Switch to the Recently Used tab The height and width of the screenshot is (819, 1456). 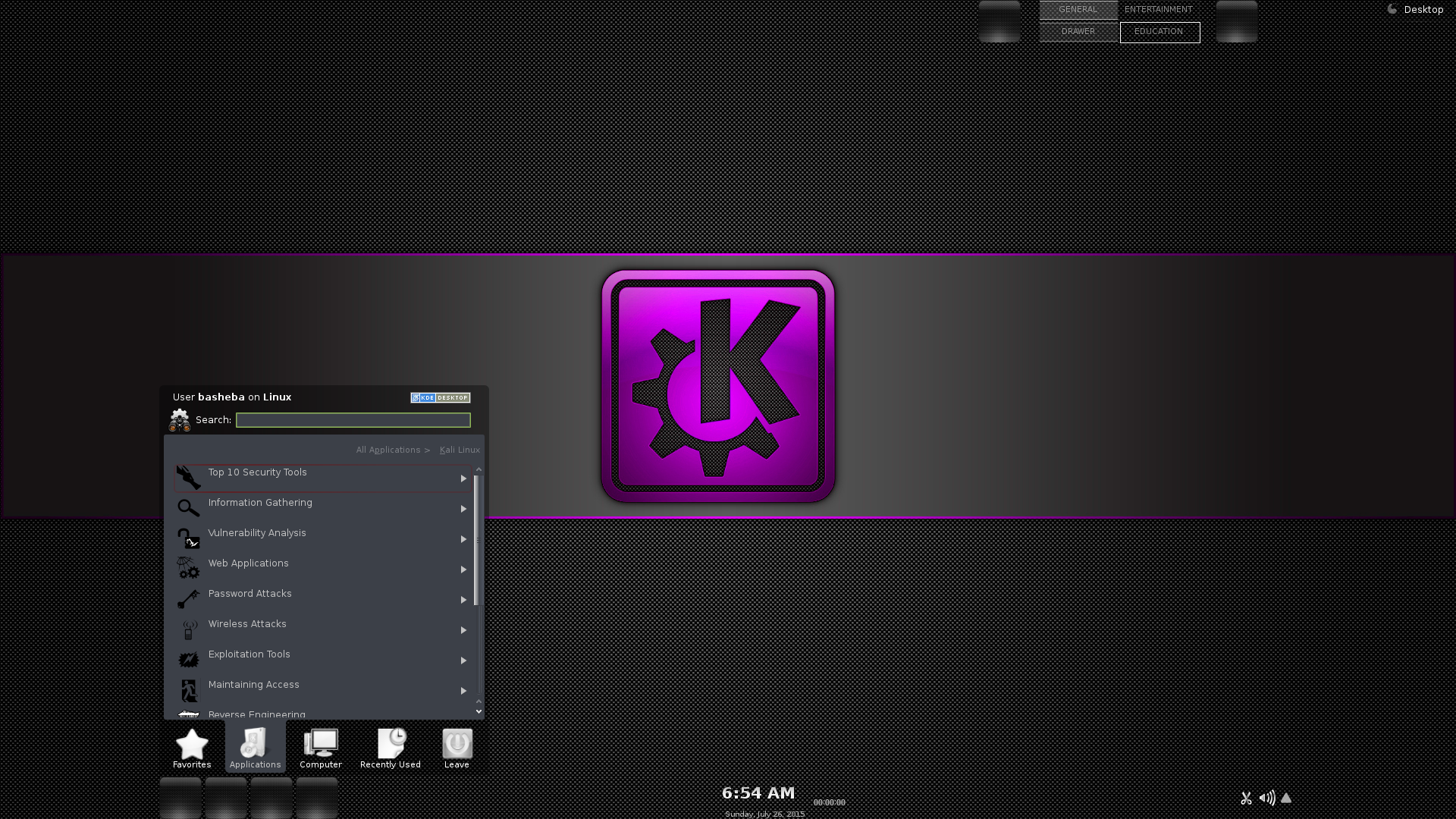pyautogui.click(x=391, y=748)
